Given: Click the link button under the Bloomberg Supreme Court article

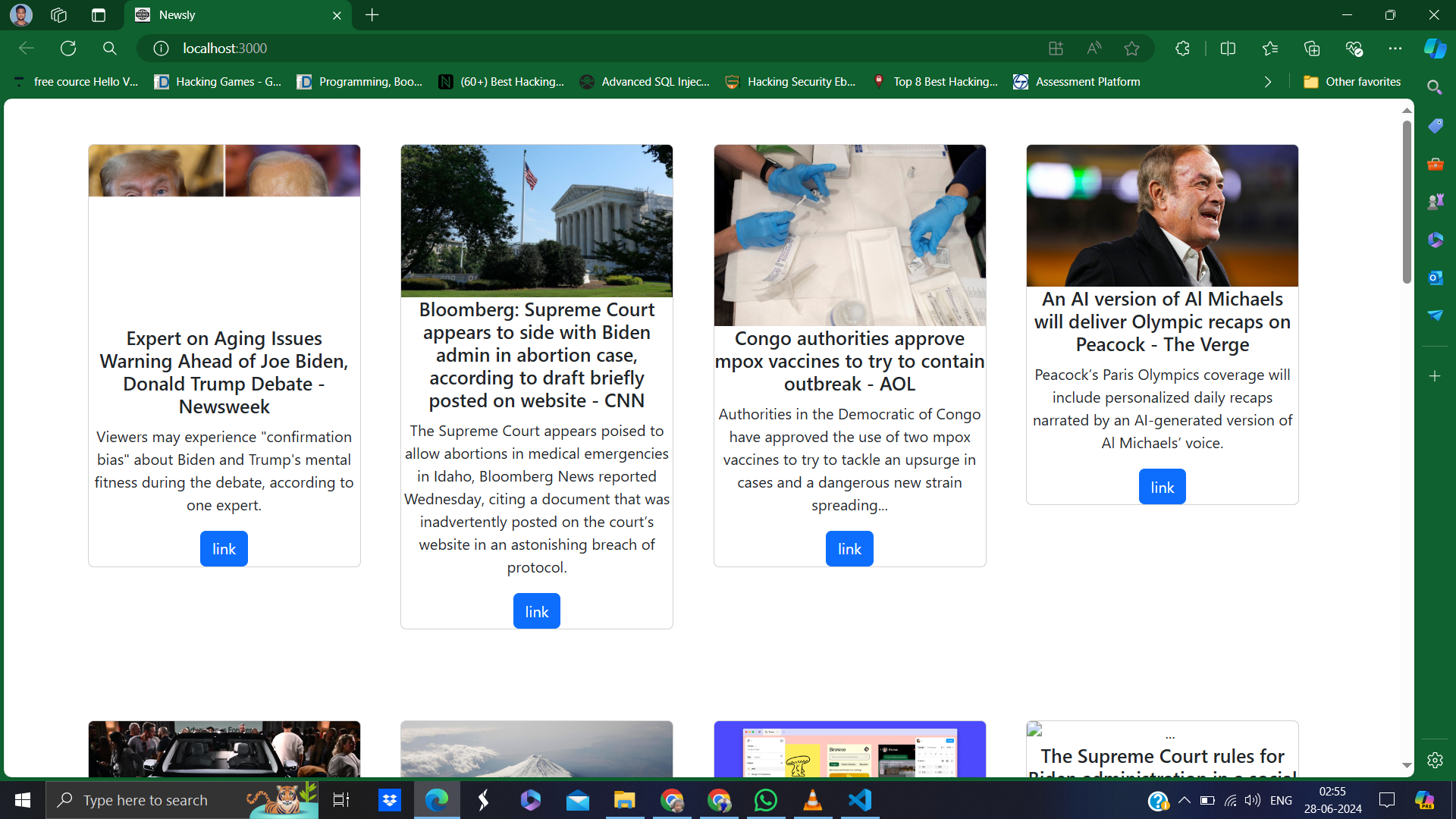Looking at the screenshot, I should point(537,611).
